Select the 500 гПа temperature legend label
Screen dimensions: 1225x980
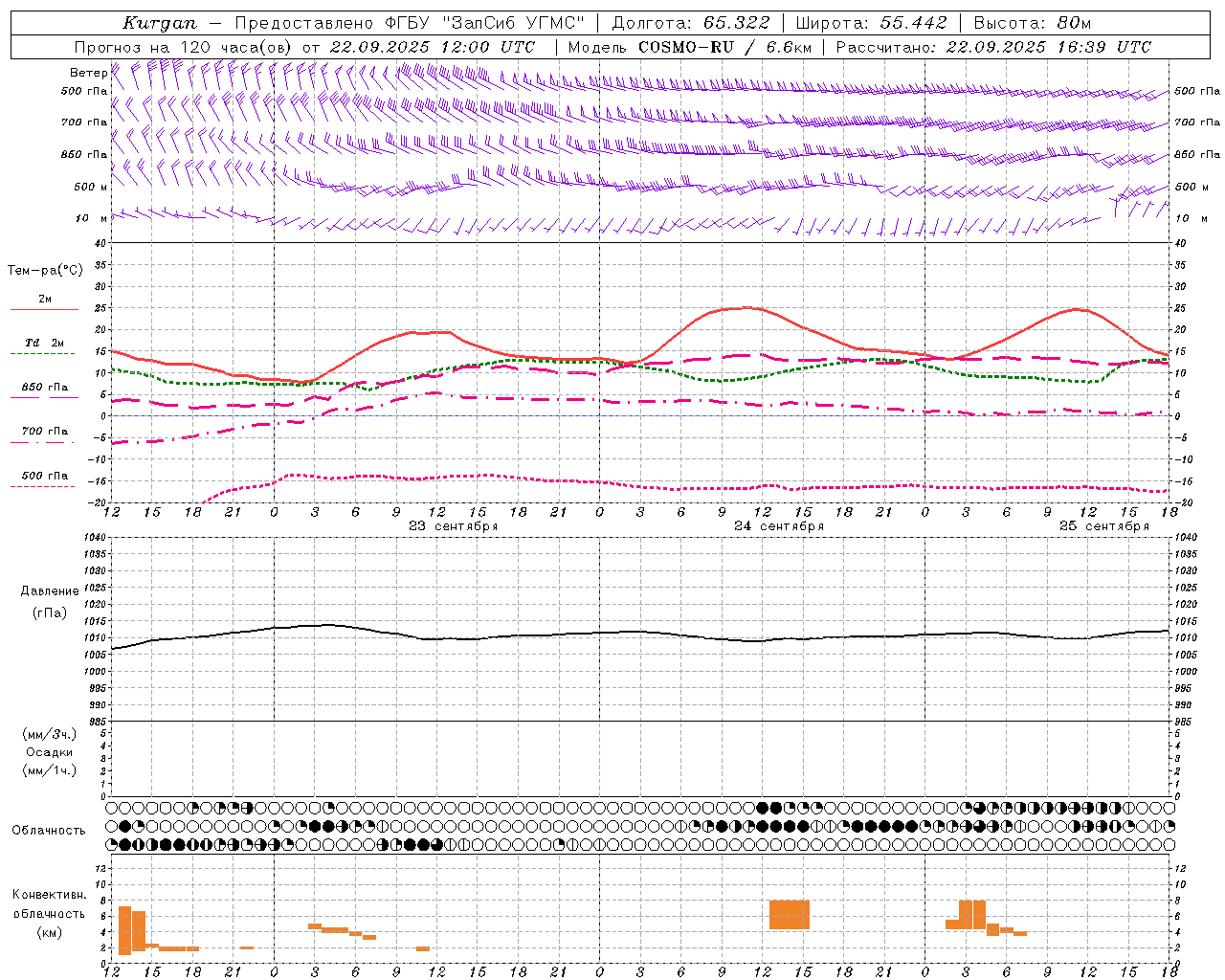tap(44, 476)
